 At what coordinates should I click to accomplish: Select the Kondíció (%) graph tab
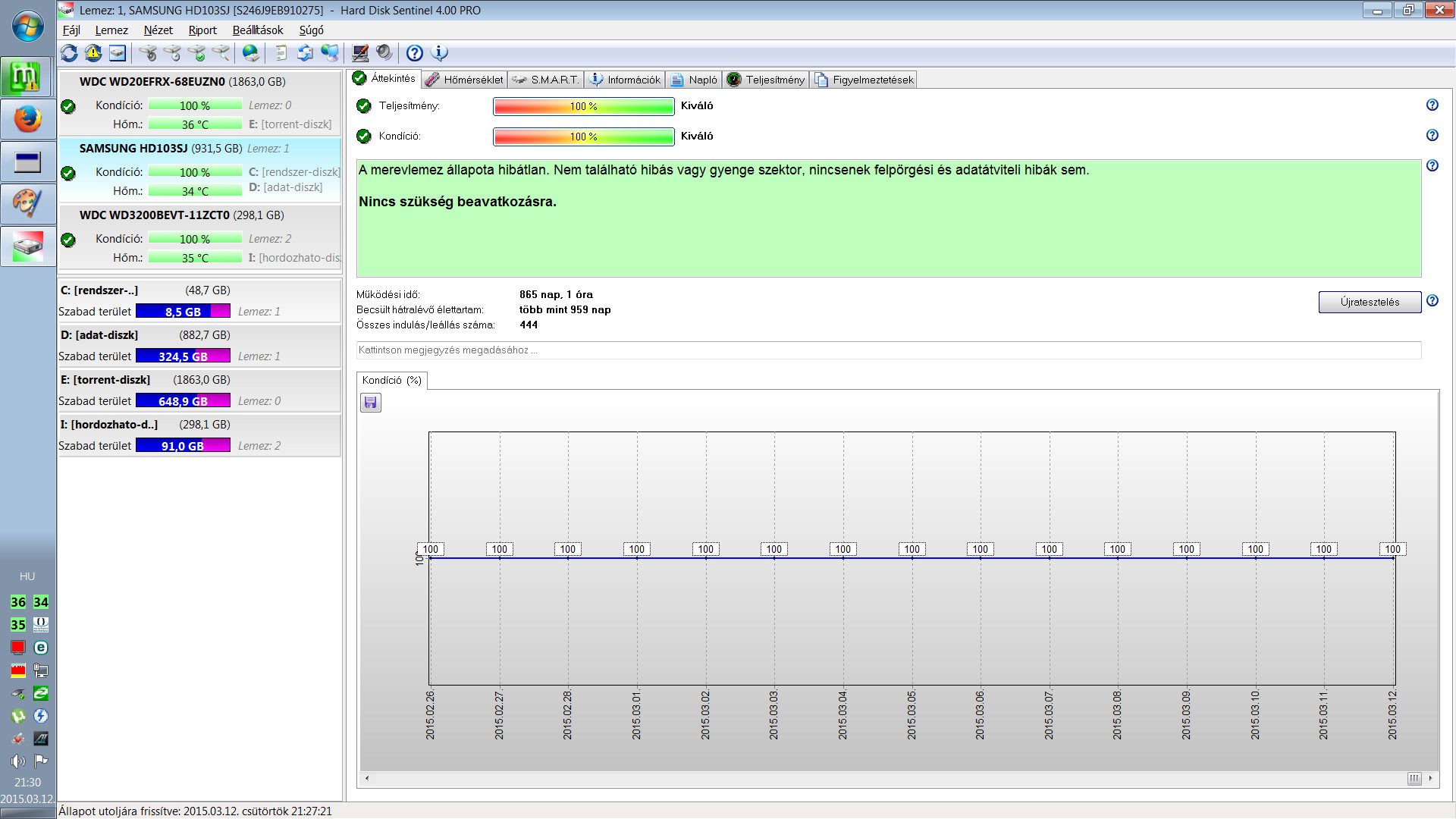392,380
